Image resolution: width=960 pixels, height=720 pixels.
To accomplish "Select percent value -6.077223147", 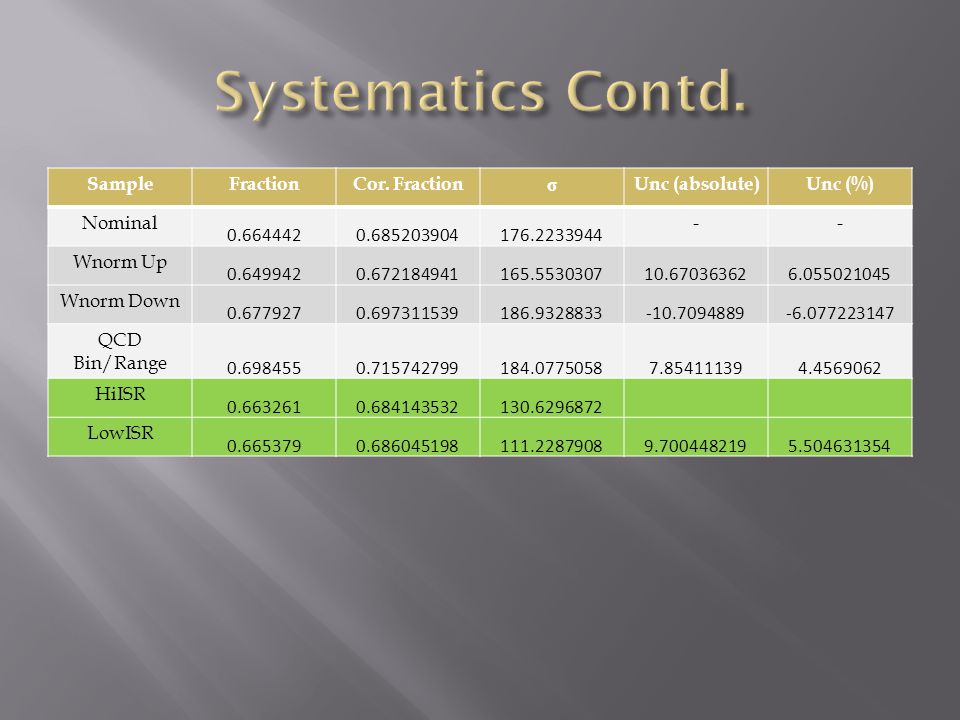I will pyautogui.click(x=840, y=313).
